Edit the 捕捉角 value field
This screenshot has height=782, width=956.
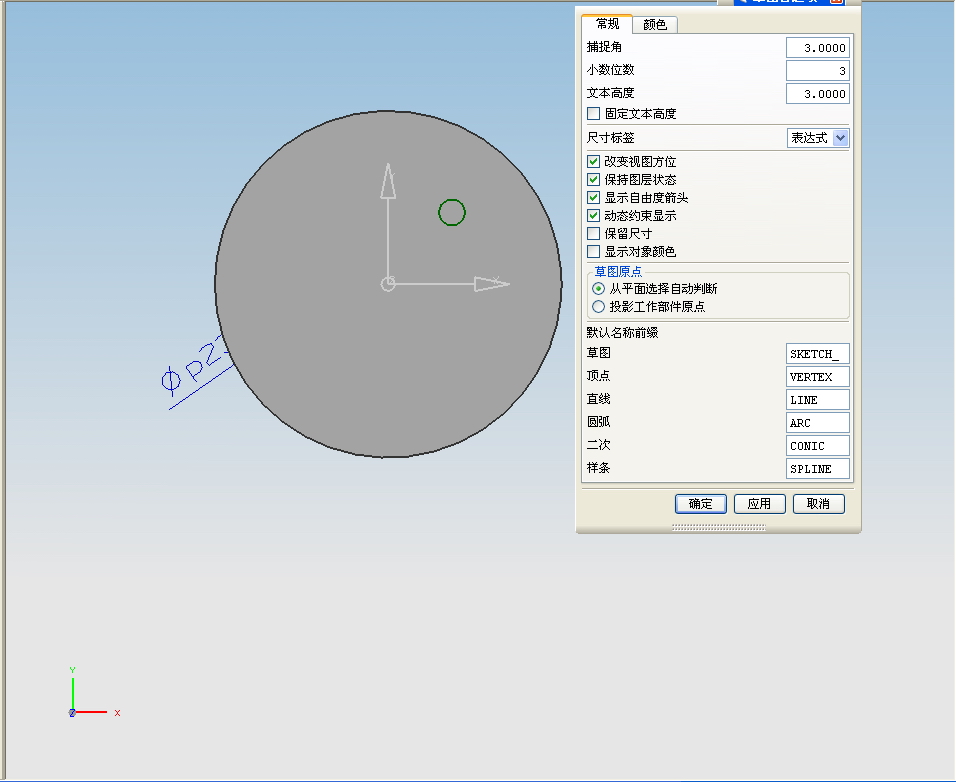pyautogui.click(x=818, y=48)
